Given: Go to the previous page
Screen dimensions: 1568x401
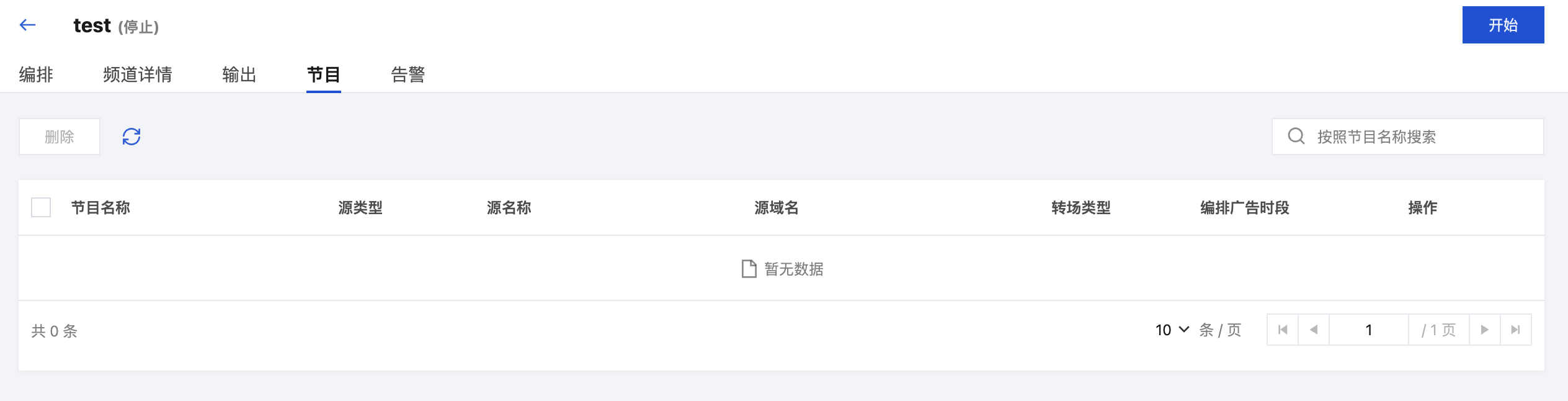Looking at the screenshot, I should (x=1313, y=330).
